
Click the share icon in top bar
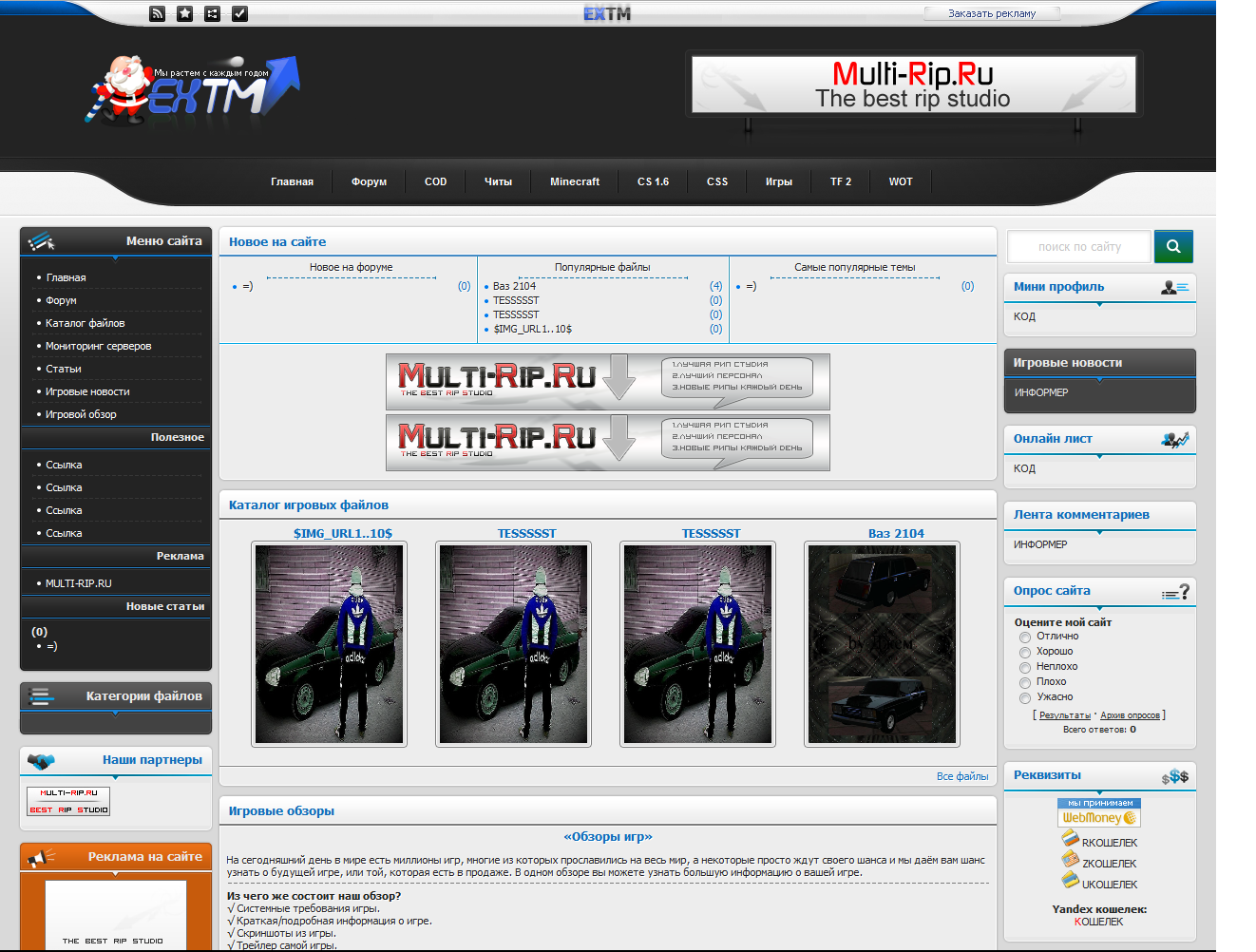(x=213, y=13)
